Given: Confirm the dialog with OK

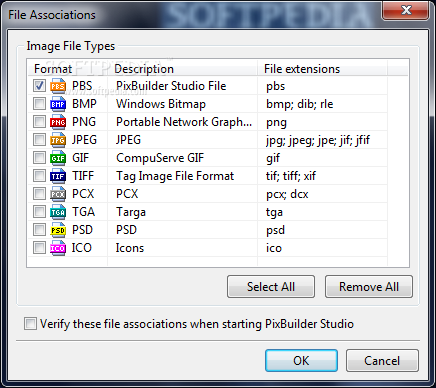Looking at the screenshot, I should coord(301,360).
